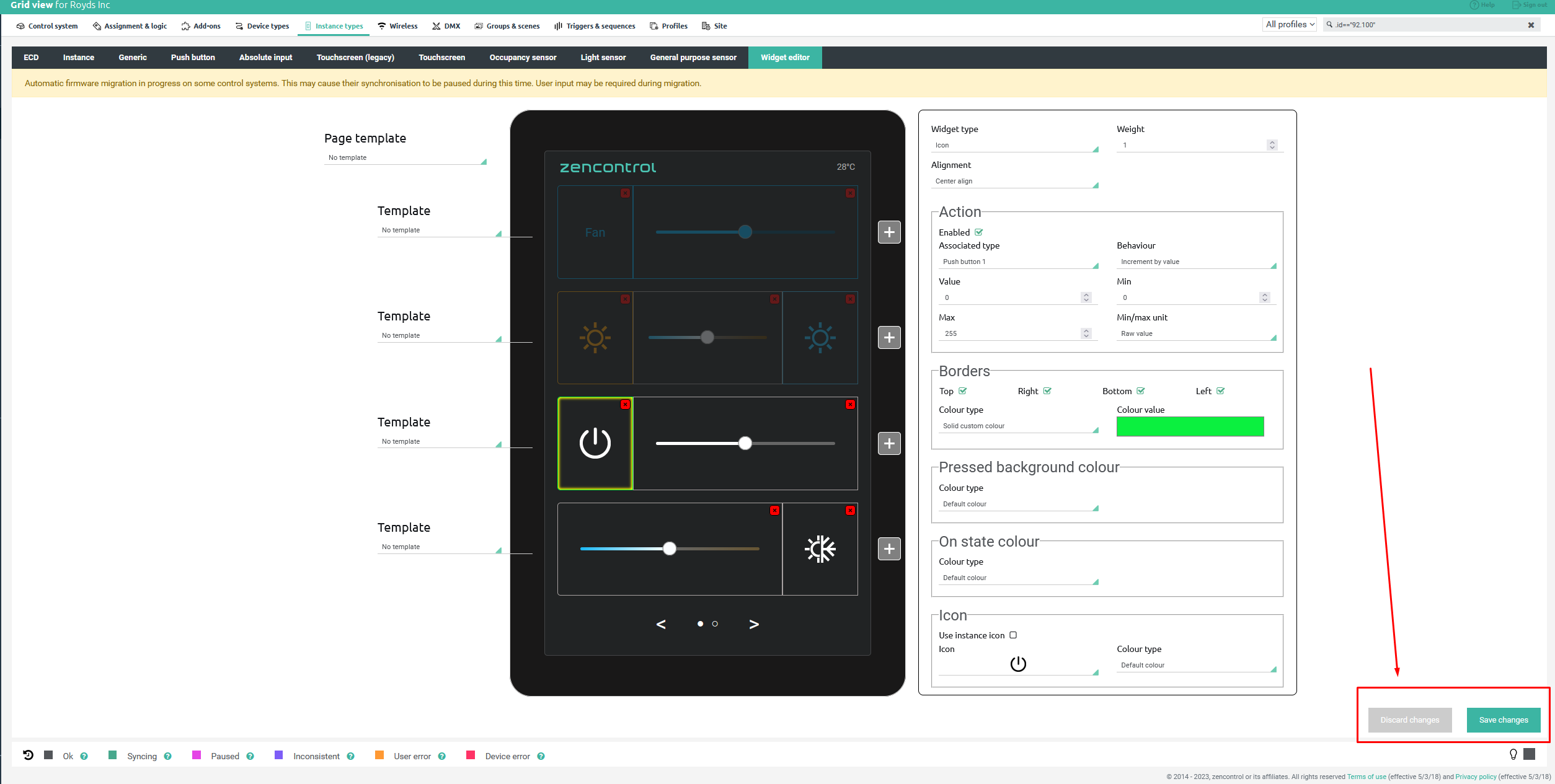Viewport: 1555px width, 784px height.
Task: Add a widget to the Fan row
Action: coord(888,232)
